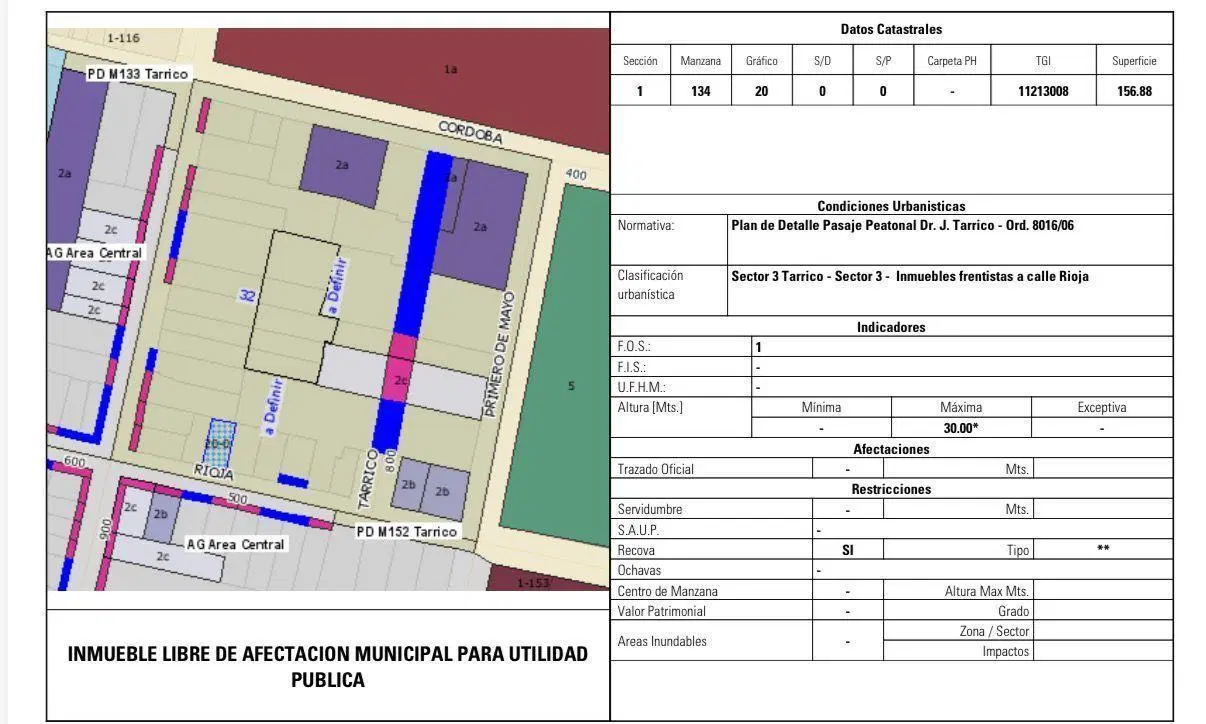The height and width of the screenshot is (724, 1206).
Task: Click the 'CORDOBA' street name on map
Action: (470, 133)
